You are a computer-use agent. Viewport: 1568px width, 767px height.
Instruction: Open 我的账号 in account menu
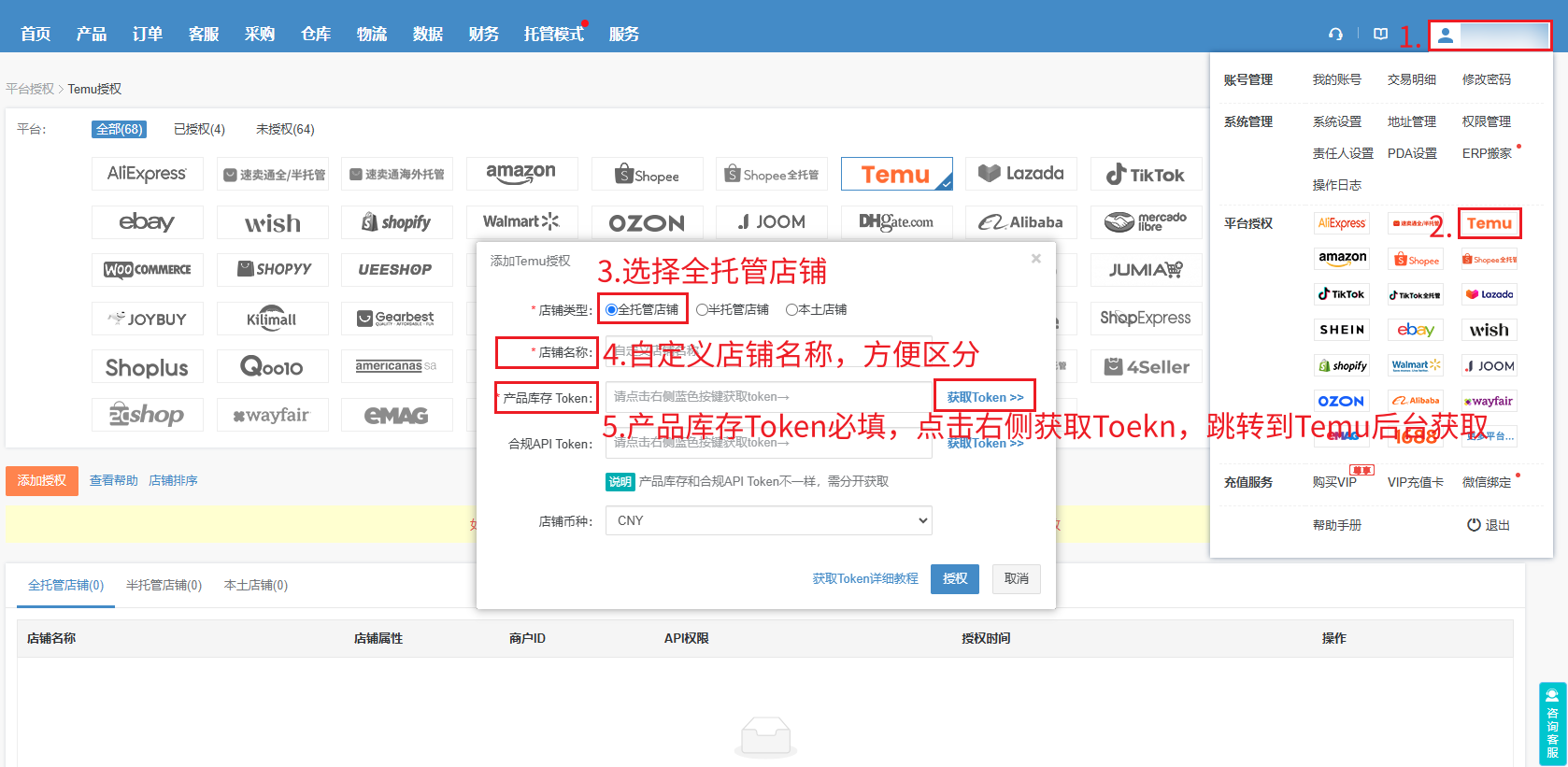1337,80
